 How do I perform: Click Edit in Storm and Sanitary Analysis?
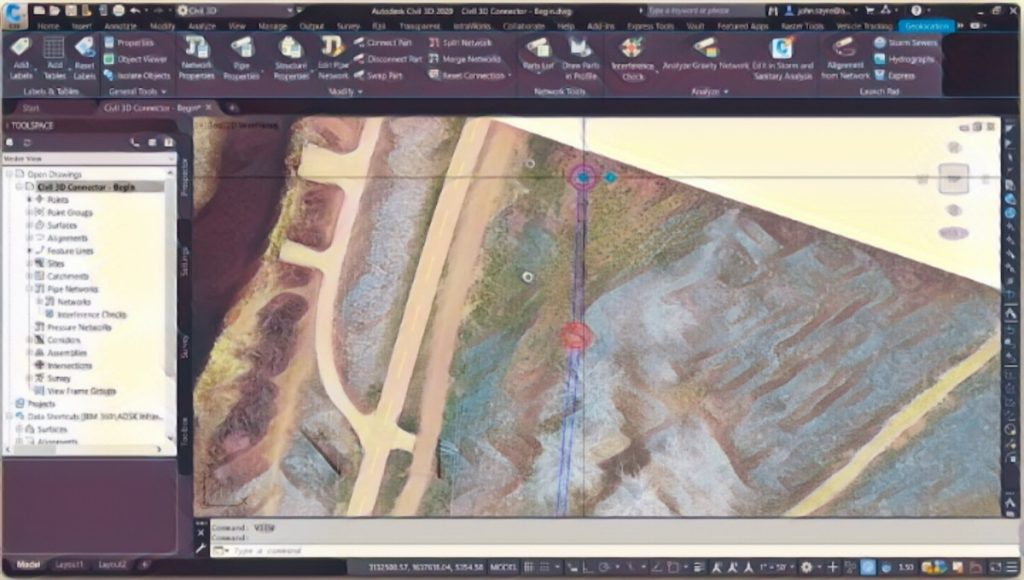[x=780, y=56]
